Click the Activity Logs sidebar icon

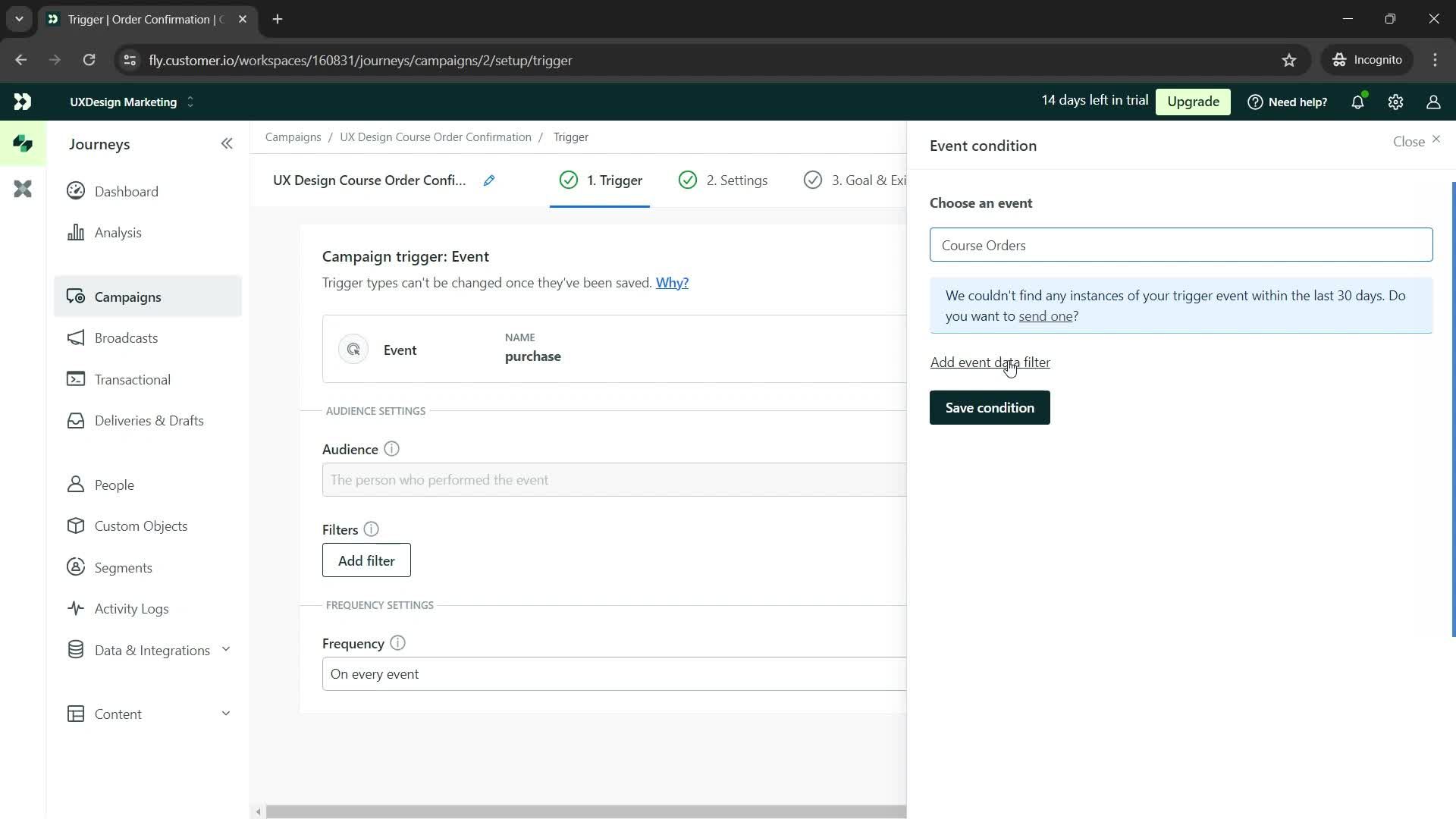click(x=76, y=608)
